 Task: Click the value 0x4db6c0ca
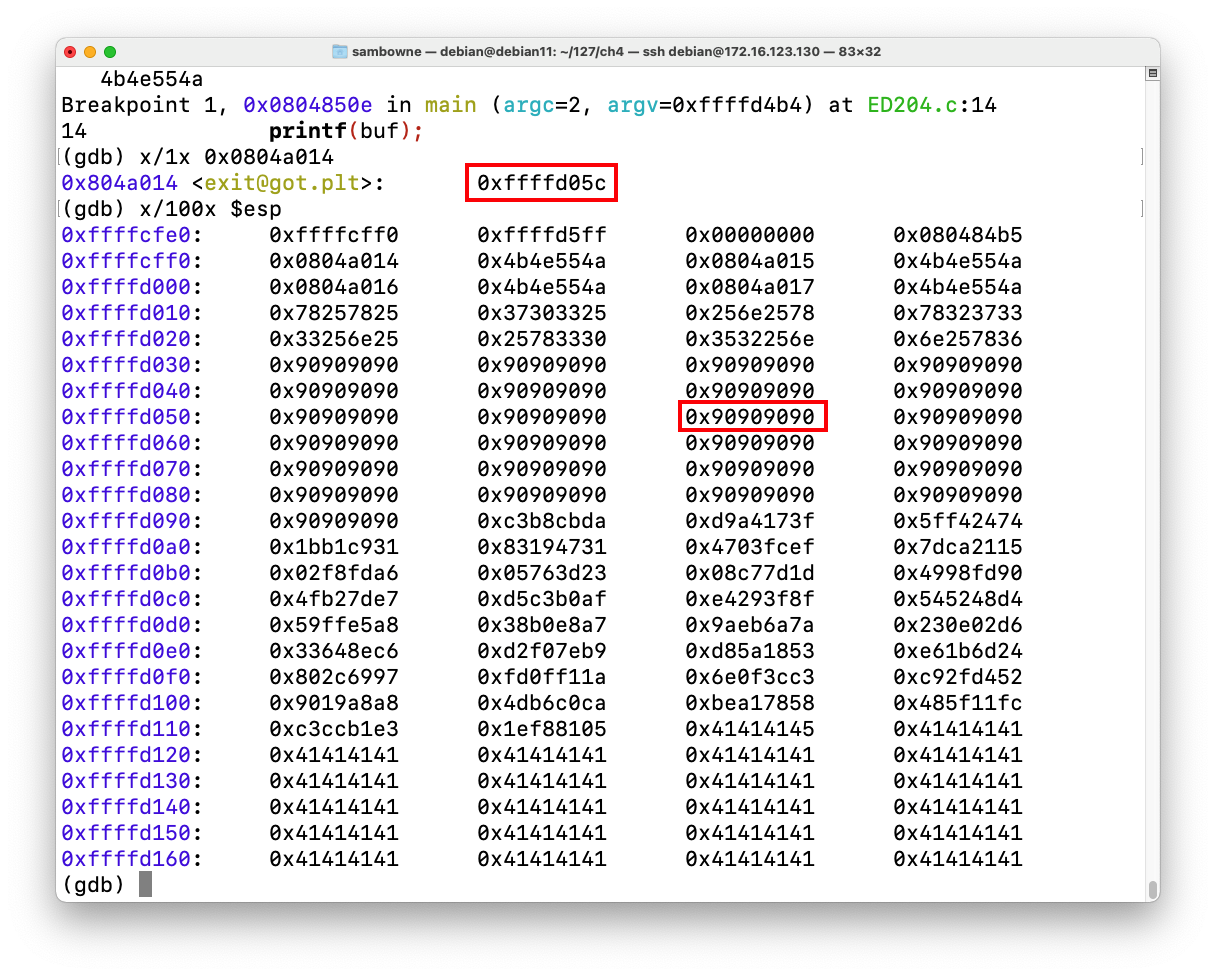click(542, 703)
